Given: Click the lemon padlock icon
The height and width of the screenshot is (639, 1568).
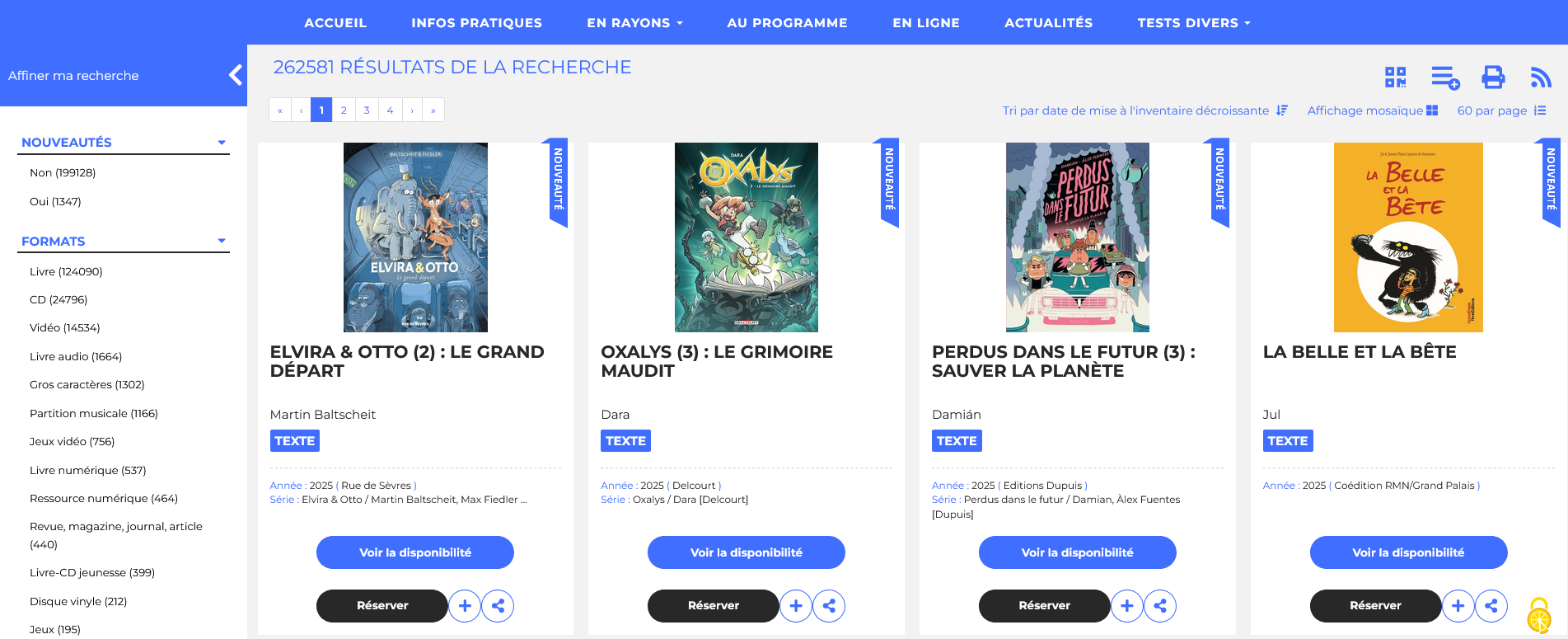Looking at the screenshot, I should point(1538,615).
